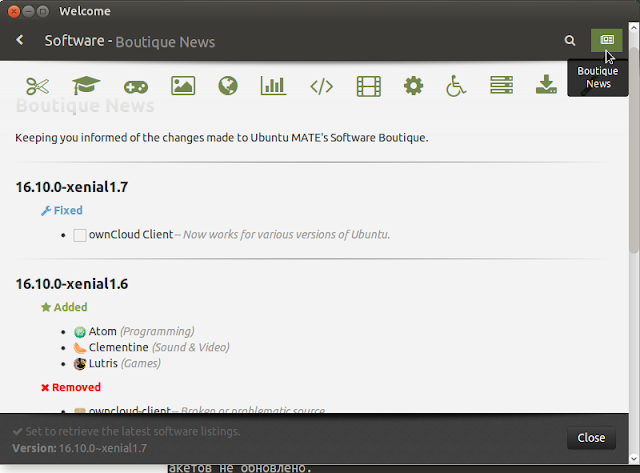
Task: Open the download tray category icon
Action: tap(546, 84)
